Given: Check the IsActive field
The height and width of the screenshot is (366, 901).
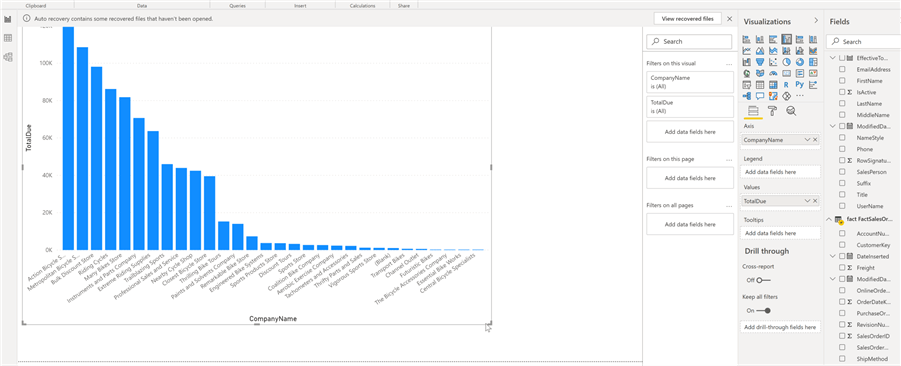Looking at the screenshot, I should (842, 92).
